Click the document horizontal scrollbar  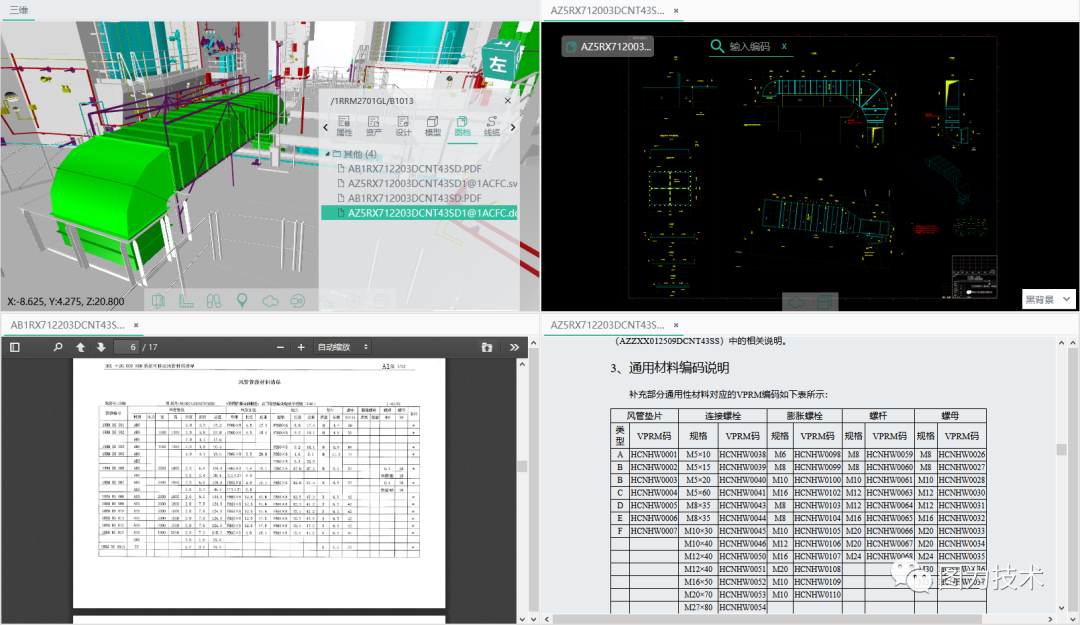(x=767, y=619)
